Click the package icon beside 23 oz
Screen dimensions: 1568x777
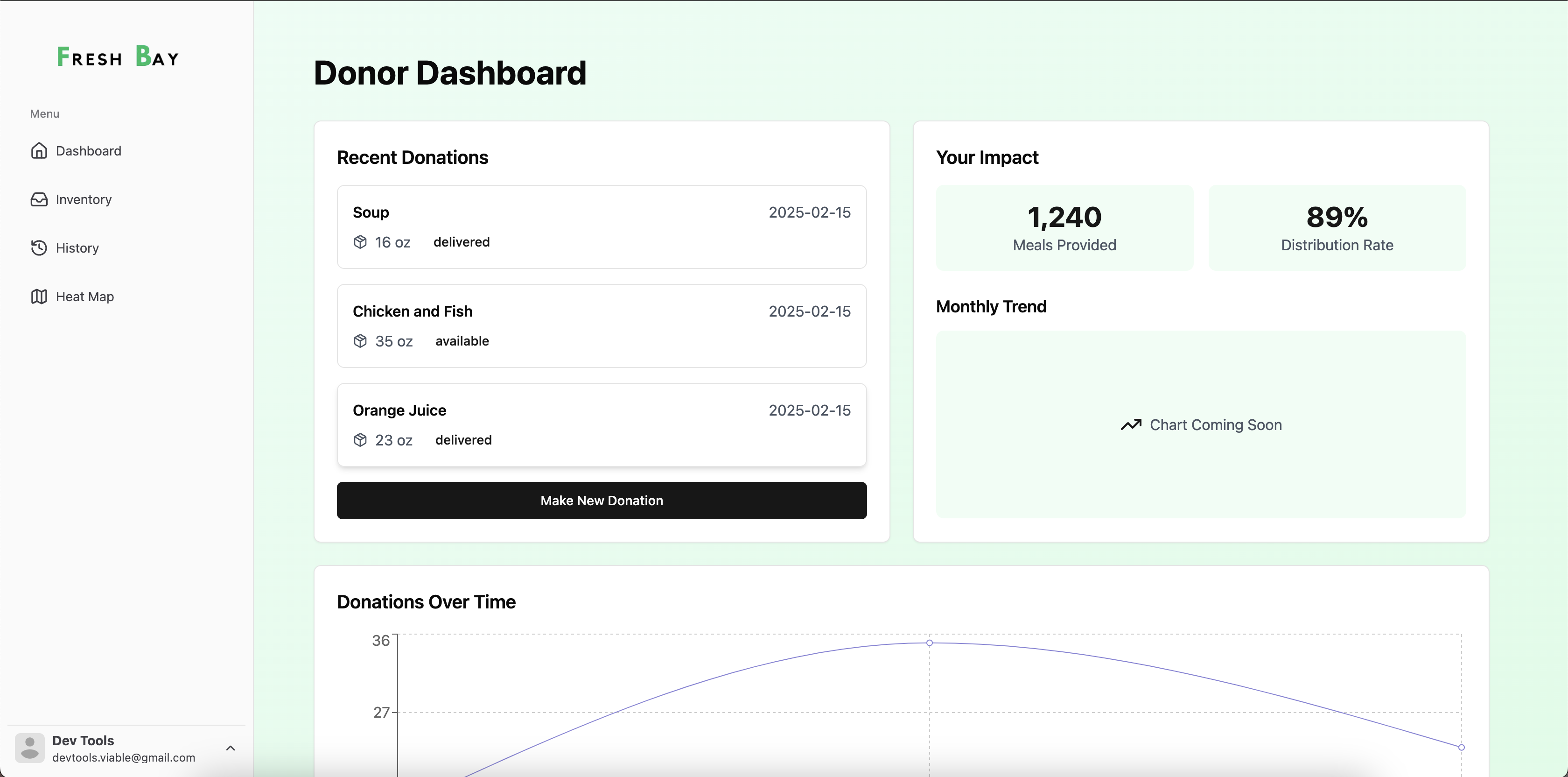pyautogui.click(x=360, y=440)
